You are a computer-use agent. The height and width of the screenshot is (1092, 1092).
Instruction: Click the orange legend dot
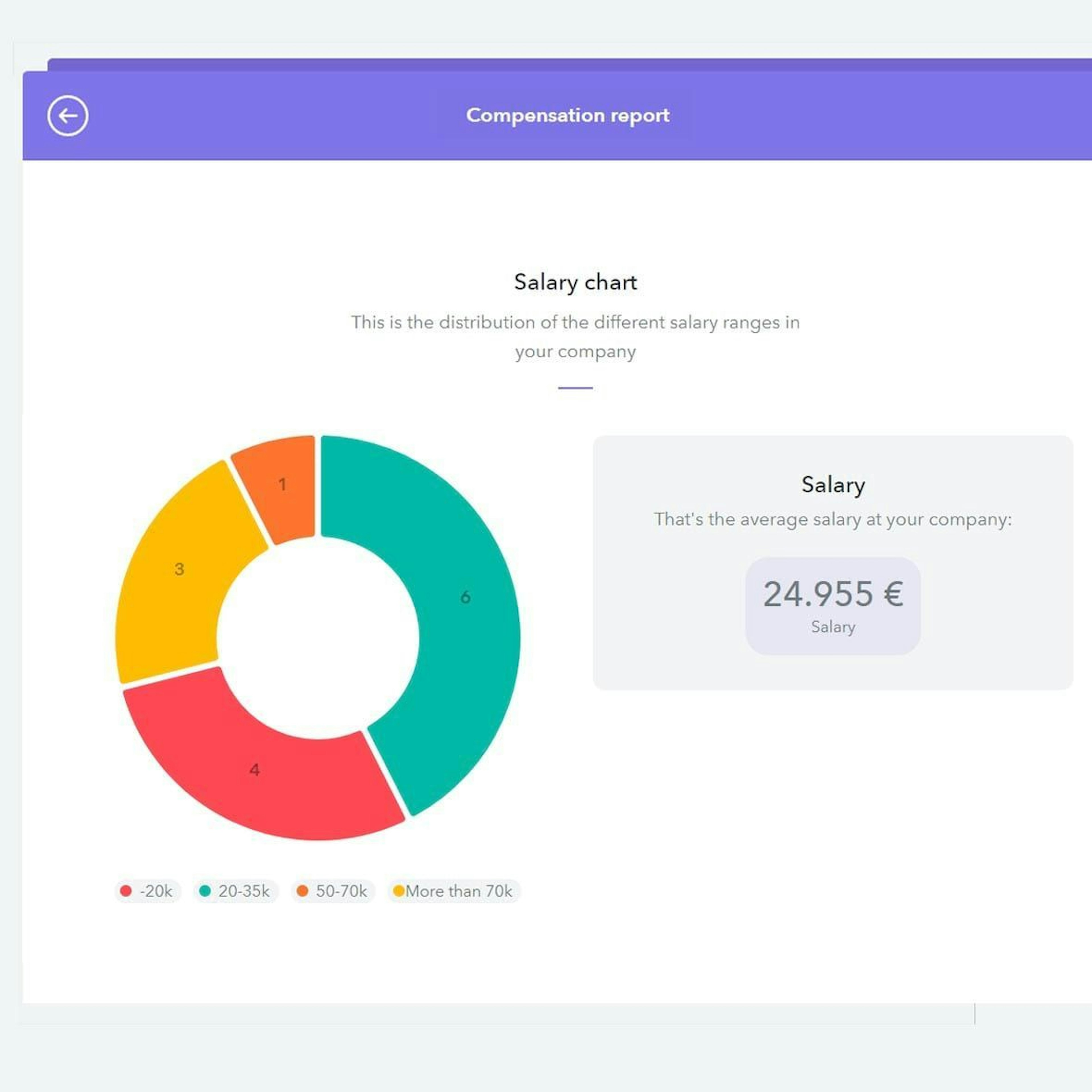click(x=302, y=891)
